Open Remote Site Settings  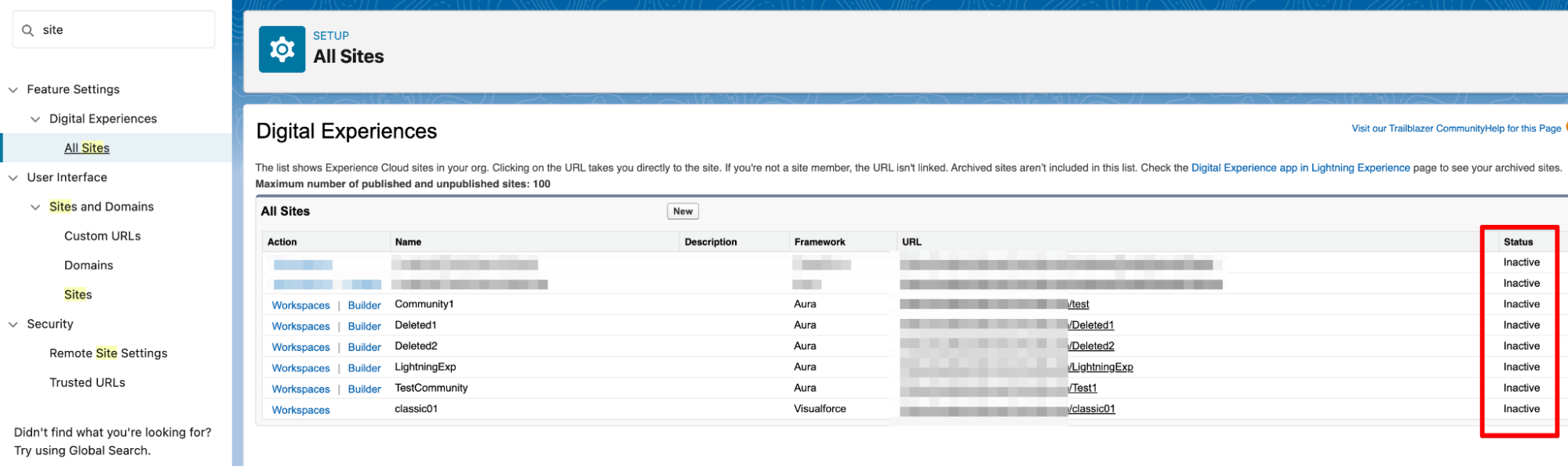[108, 353]
